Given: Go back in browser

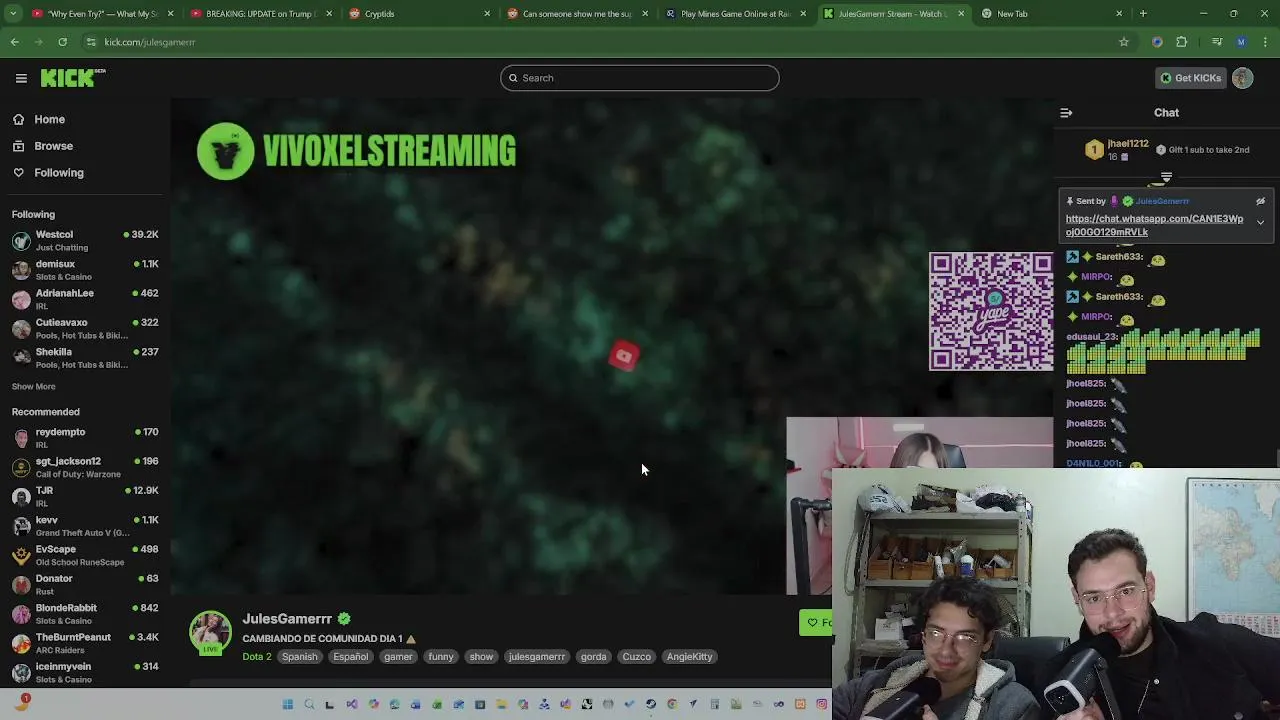Looking at the screenshot, I should click(x=15, y=42).
